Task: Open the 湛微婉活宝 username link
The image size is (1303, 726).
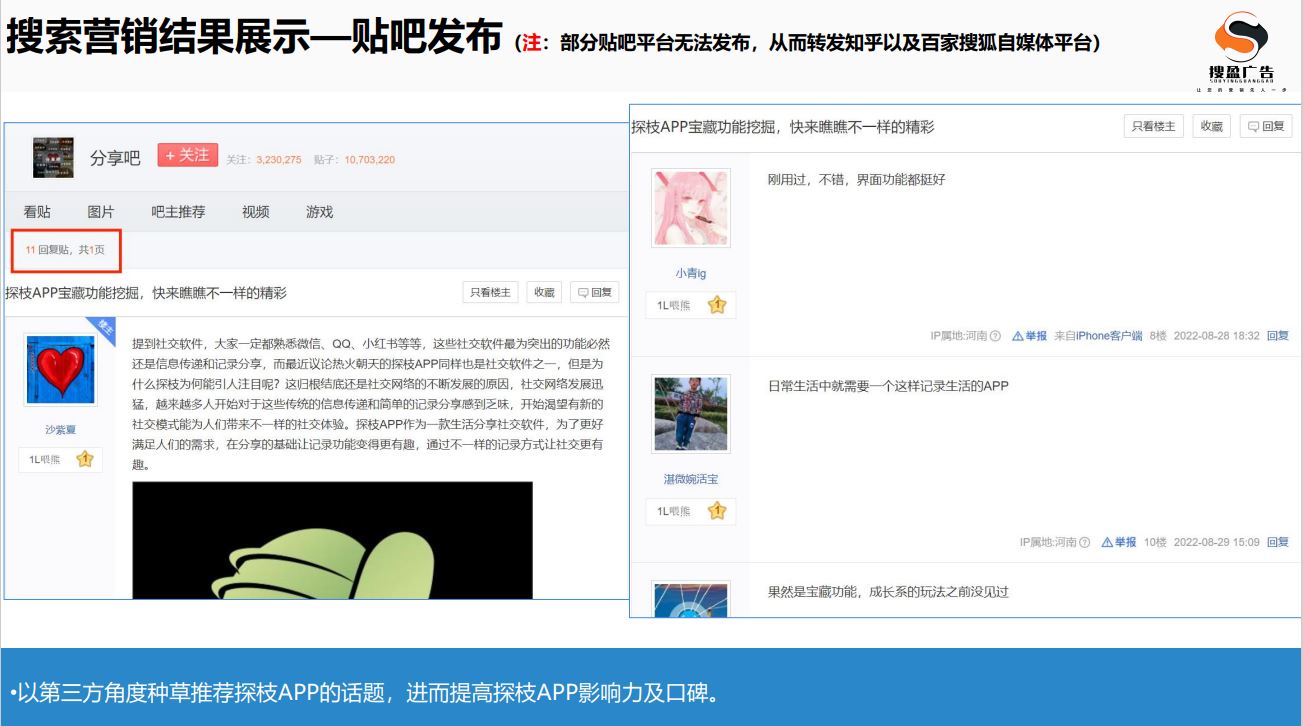Action: [691, 480]
